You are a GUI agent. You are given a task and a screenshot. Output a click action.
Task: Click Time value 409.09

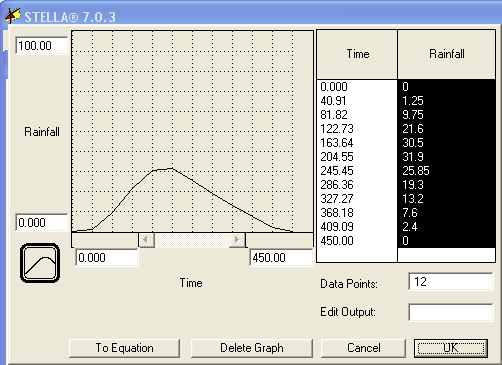pyautogui.click(x=337, y=227)
